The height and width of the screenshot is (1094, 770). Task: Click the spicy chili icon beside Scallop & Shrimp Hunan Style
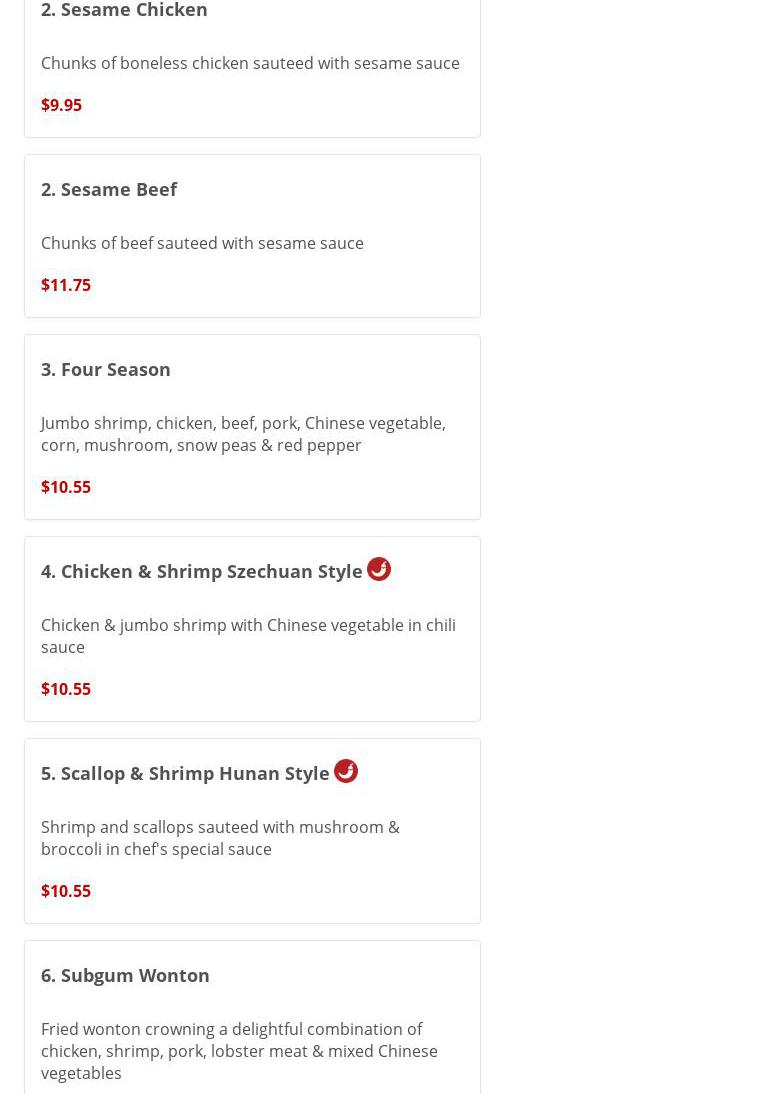[x=346, y=771]
